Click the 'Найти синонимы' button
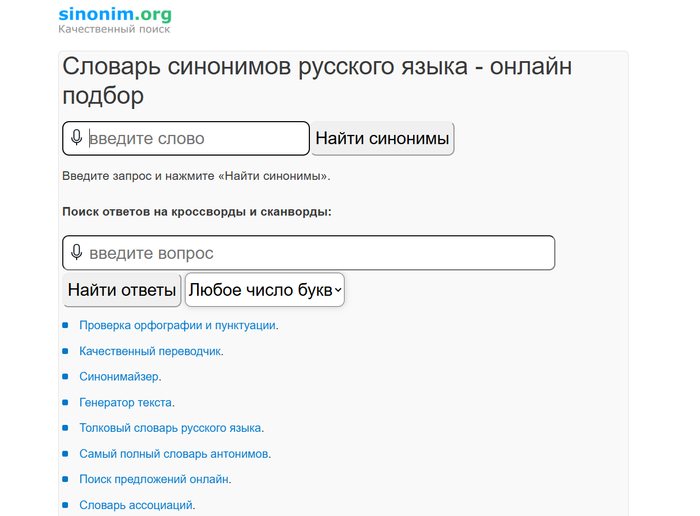 [383, 138]
